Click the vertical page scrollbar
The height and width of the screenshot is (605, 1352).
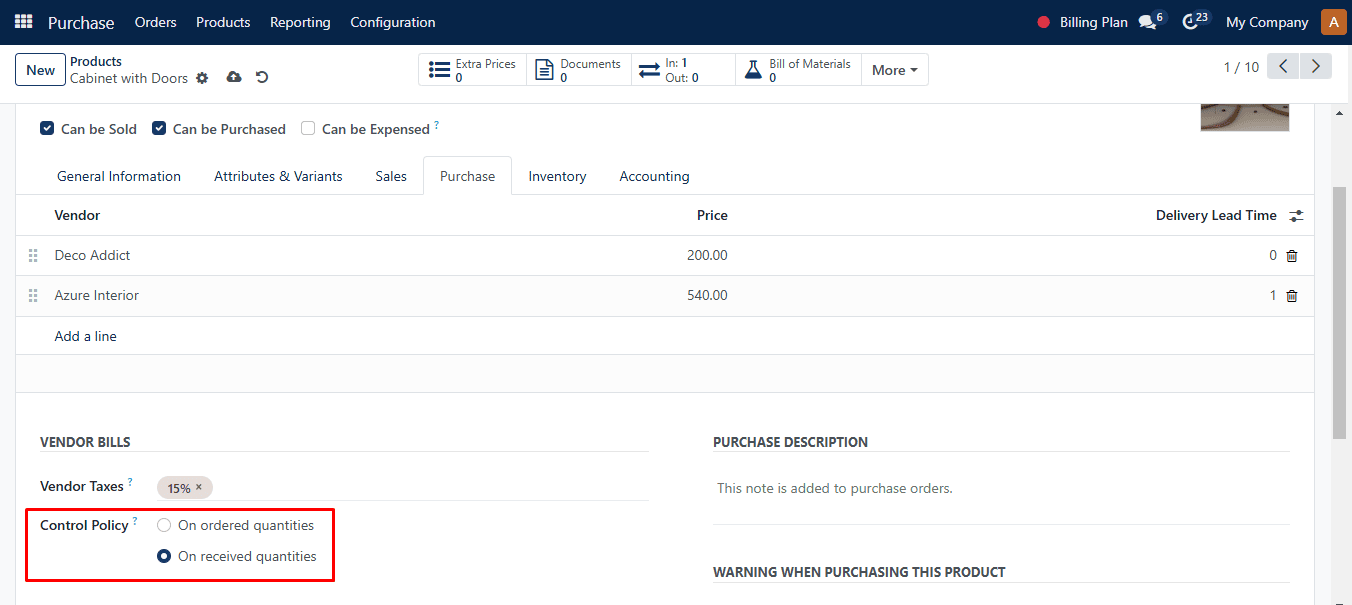click(1340, 312)
